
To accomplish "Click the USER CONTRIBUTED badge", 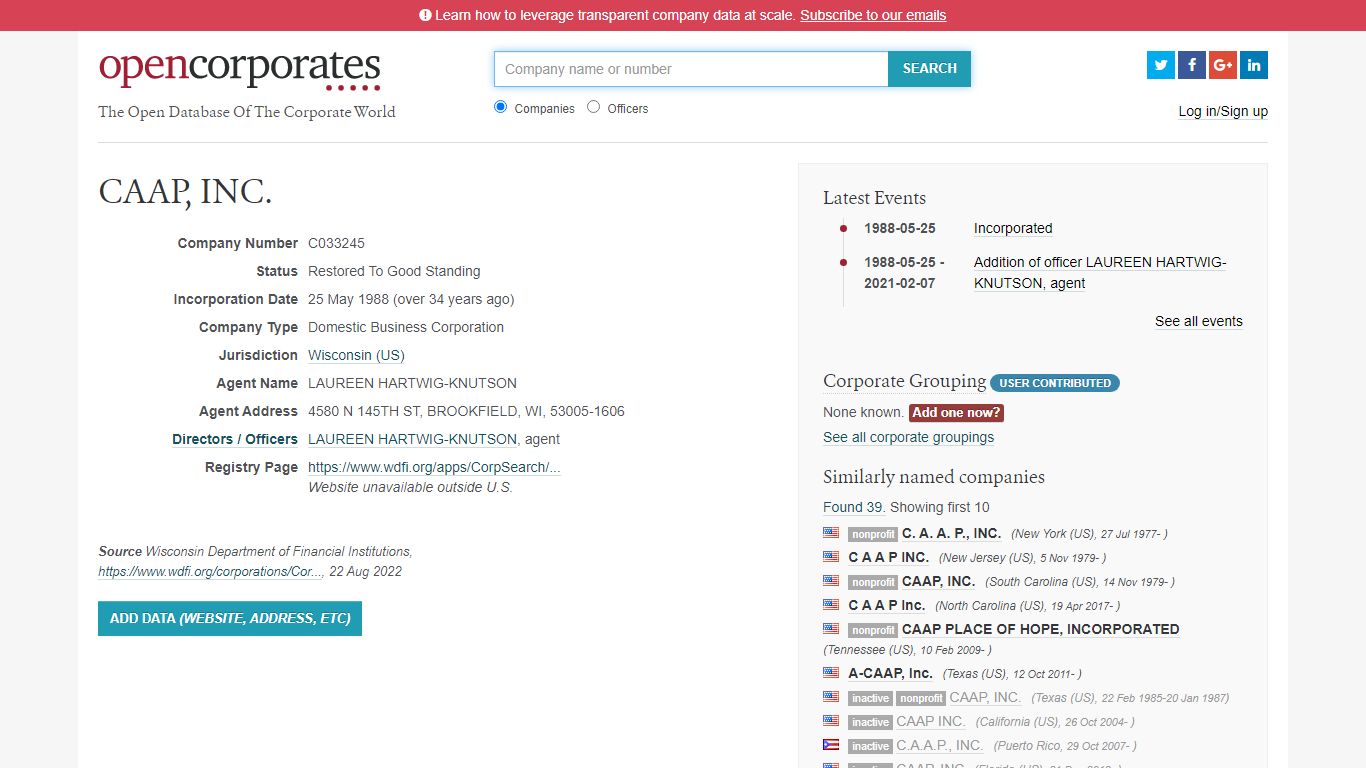I will (x=1055, y=383).
